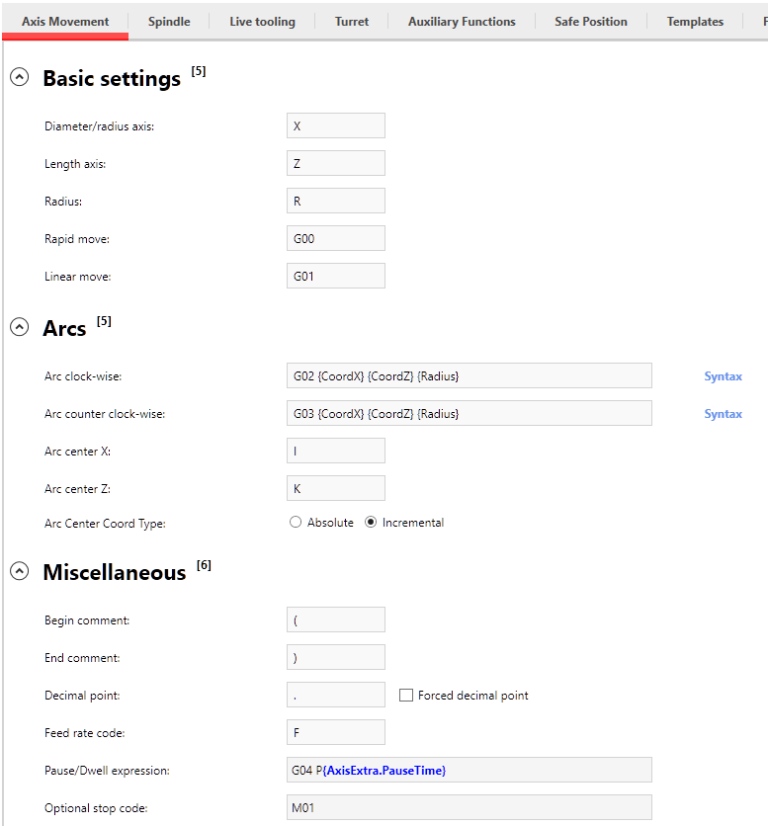This screenshot has width=768, height=826.
Task: Collapse the Basic settings section
Action: tap(19, 77)
